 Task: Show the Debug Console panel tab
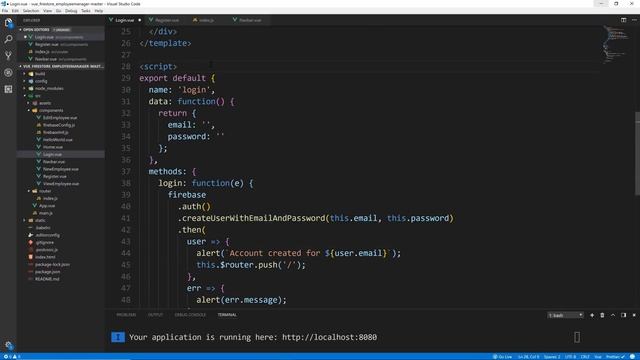190,315
